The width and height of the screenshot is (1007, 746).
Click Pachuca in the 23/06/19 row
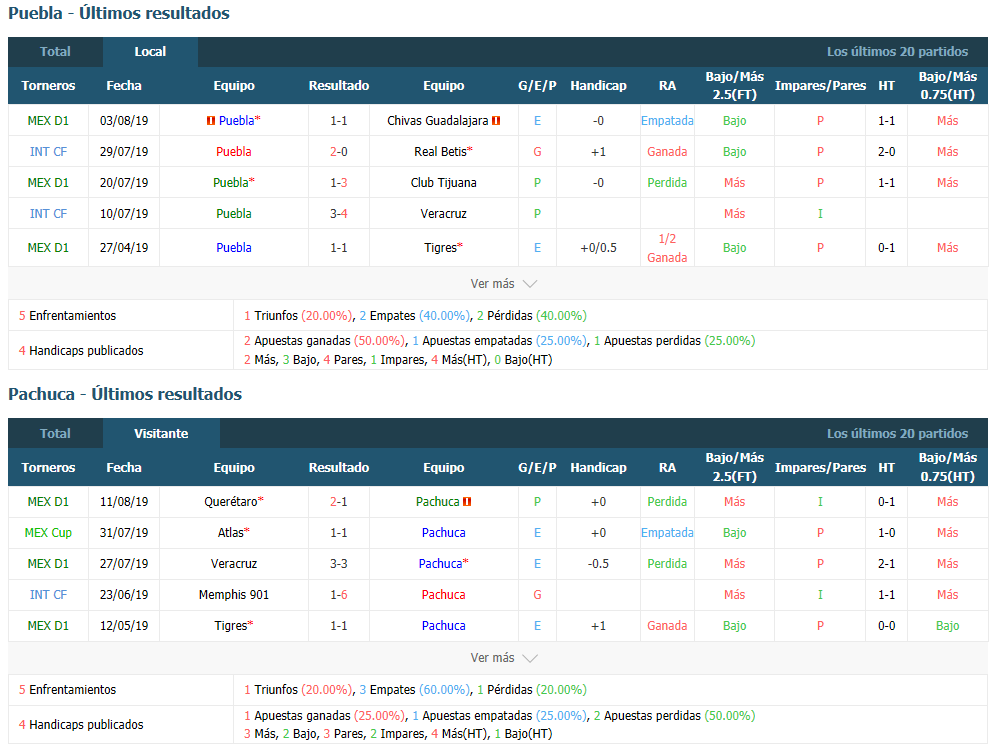tap(444, 594)
